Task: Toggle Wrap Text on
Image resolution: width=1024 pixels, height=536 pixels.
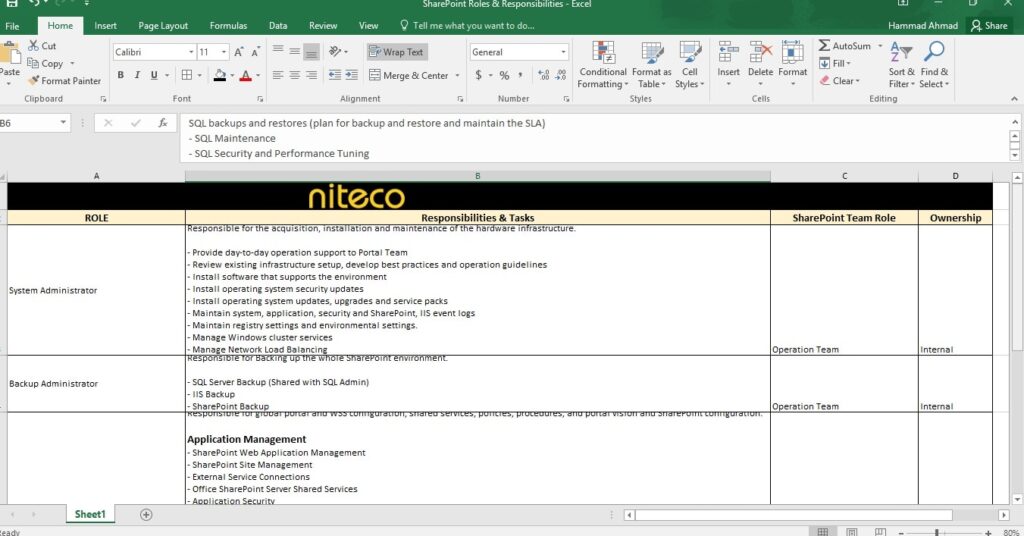Action: (x=397, y=52)
